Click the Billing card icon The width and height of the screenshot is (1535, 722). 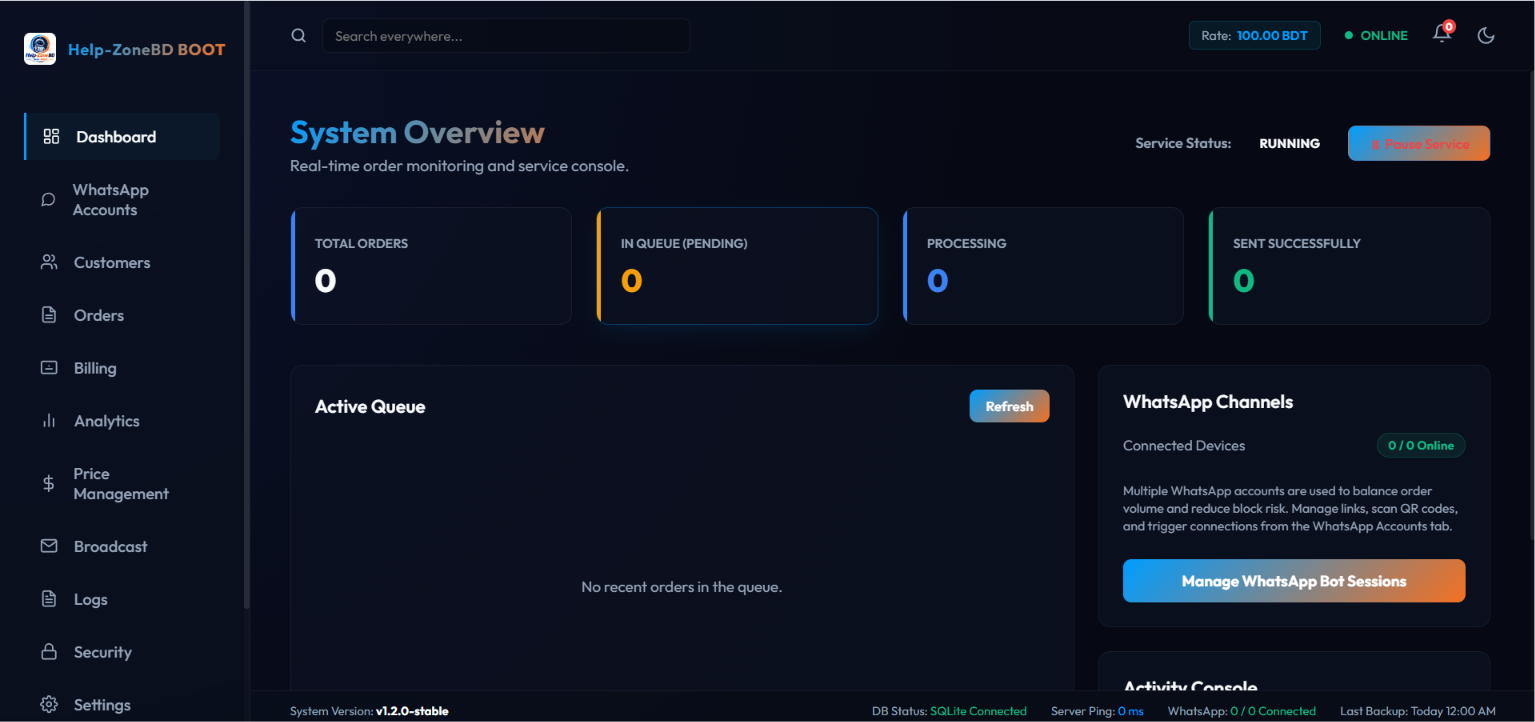(x=48, y=368)
